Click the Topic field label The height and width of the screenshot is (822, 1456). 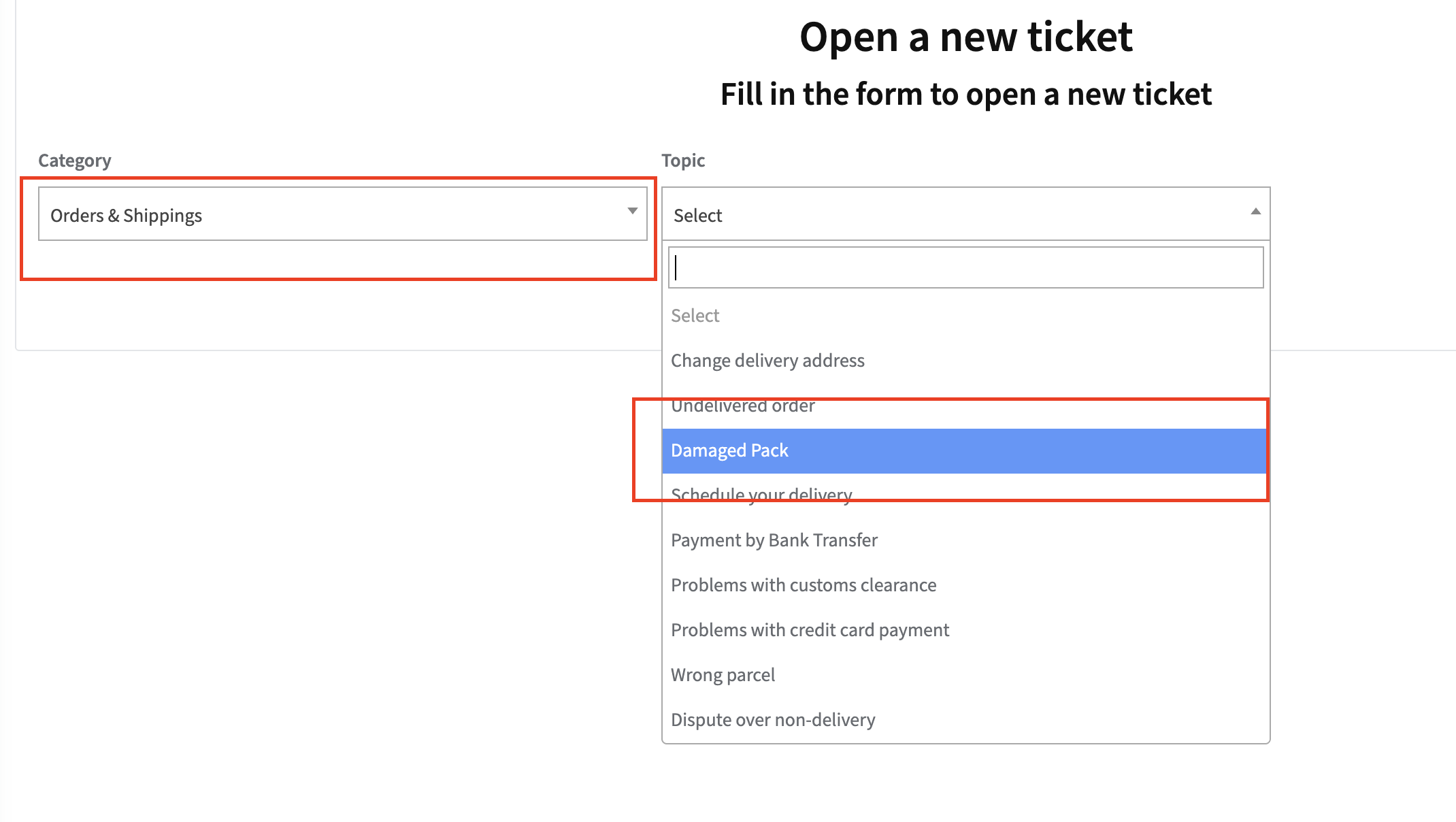(683, 161)
